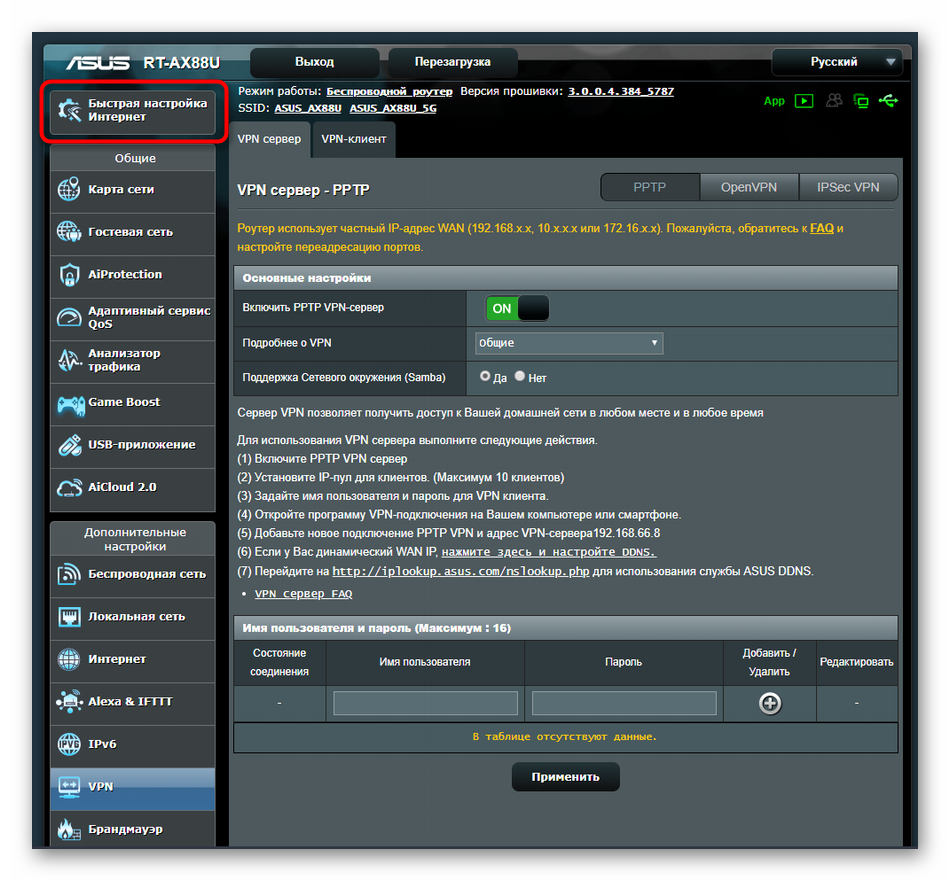The width and height of the screenshot is (950, 881).
Task: Open the Alexa & IFTTT sidebar icon
Action: coord(69,702)
